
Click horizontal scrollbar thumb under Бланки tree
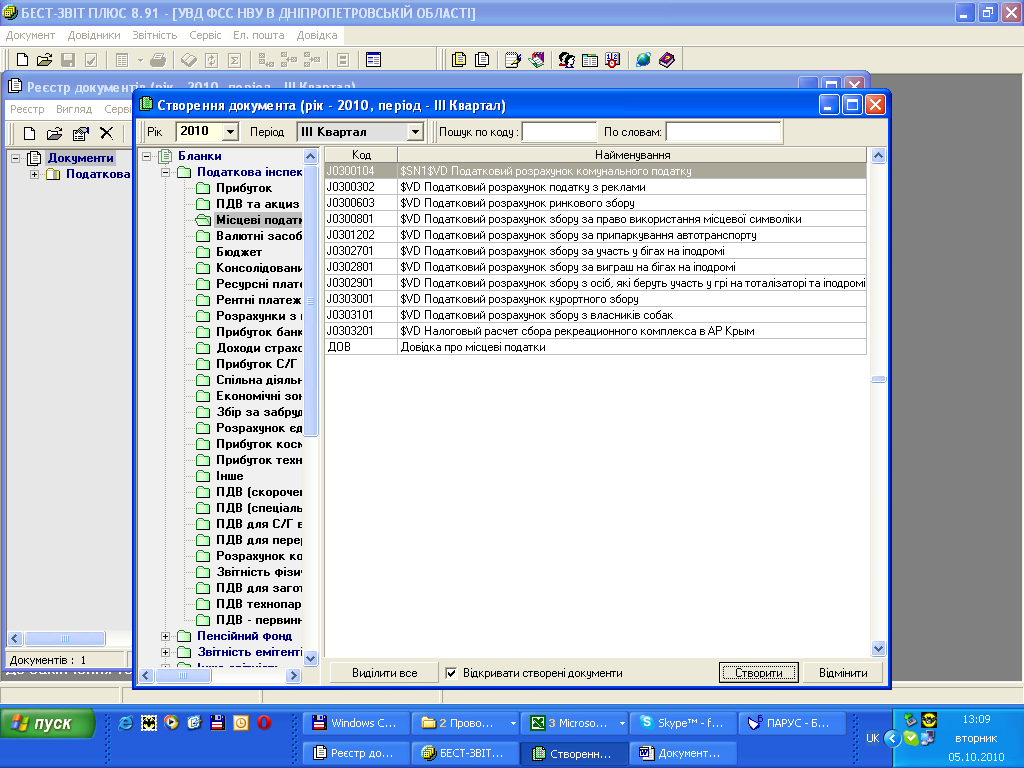click(184, 676)
